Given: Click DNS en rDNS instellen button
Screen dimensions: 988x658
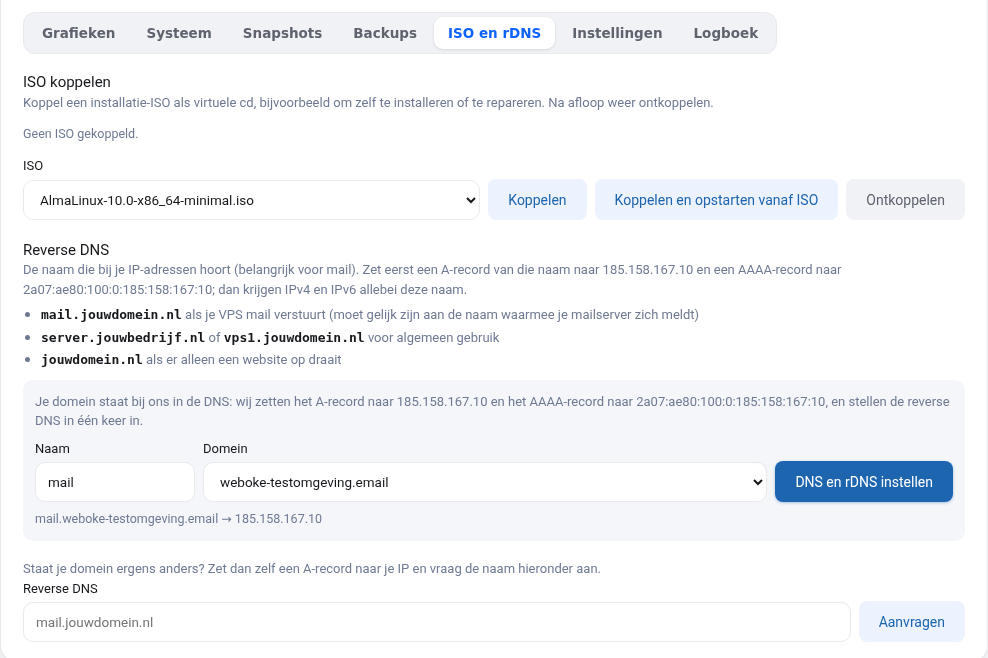Looking at the screenshot, I should coord(863,482).
